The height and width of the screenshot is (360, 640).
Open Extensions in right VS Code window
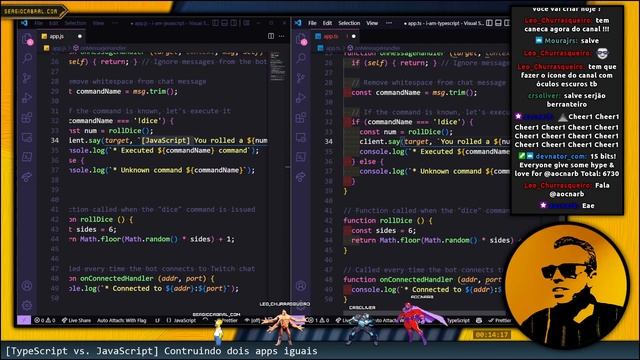tap(301, 118)
